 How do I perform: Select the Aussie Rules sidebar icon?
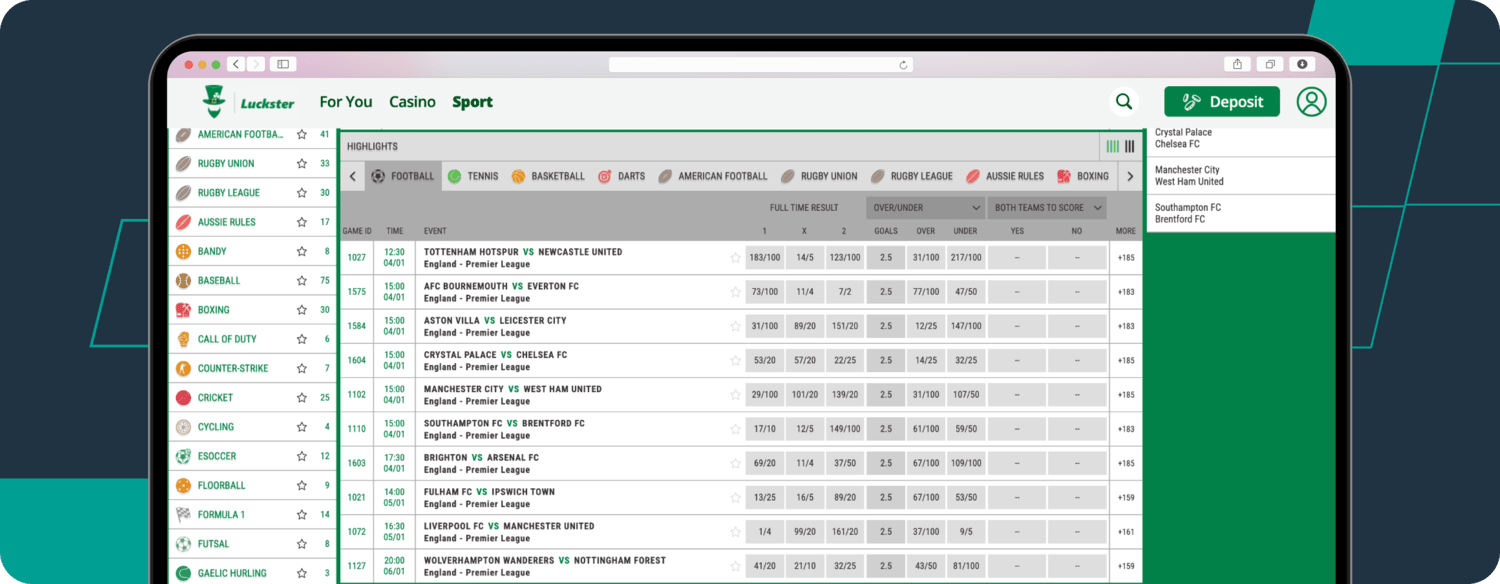tap(183, 222)
